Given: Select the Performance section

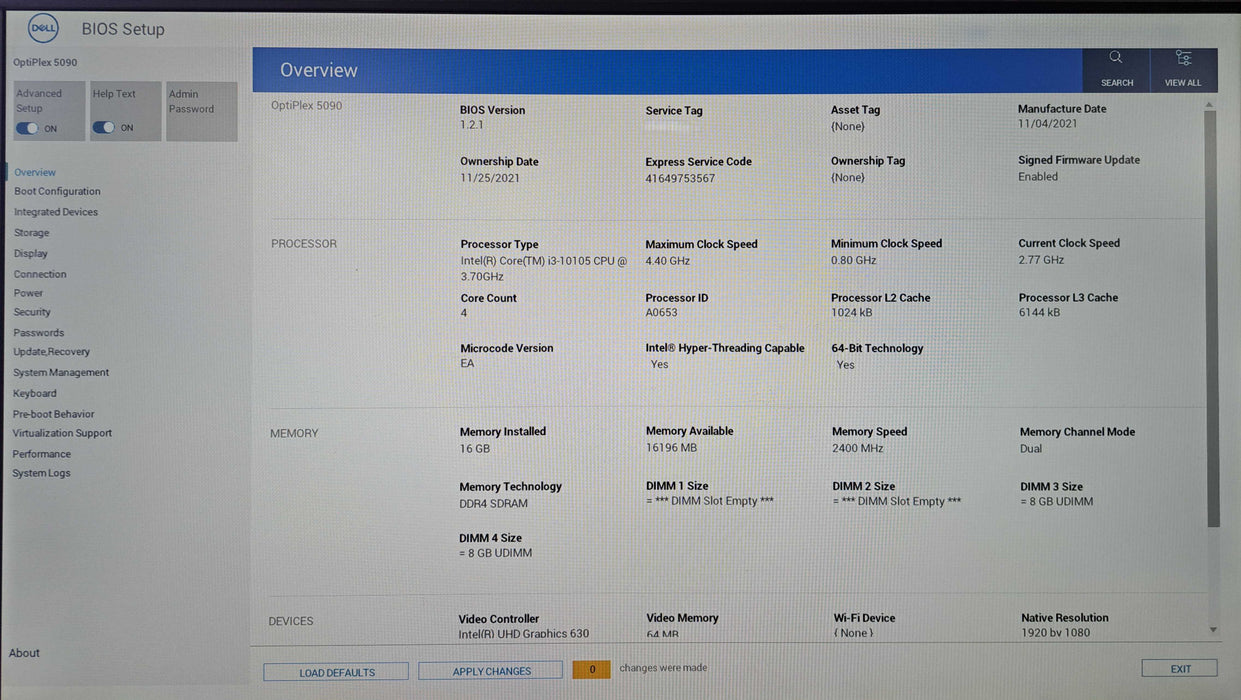Looking at the screenshot, I should click(x=41, y=453).
